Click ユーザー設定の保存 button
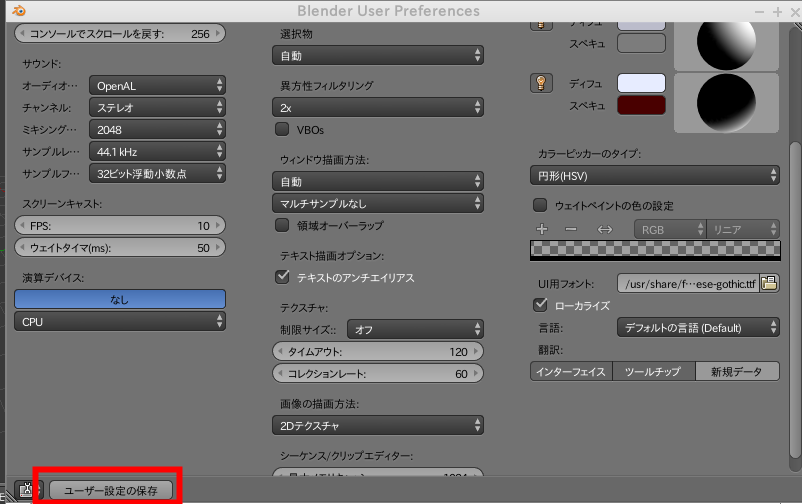This screenshot has height=504, width=802. click(110, 490)
